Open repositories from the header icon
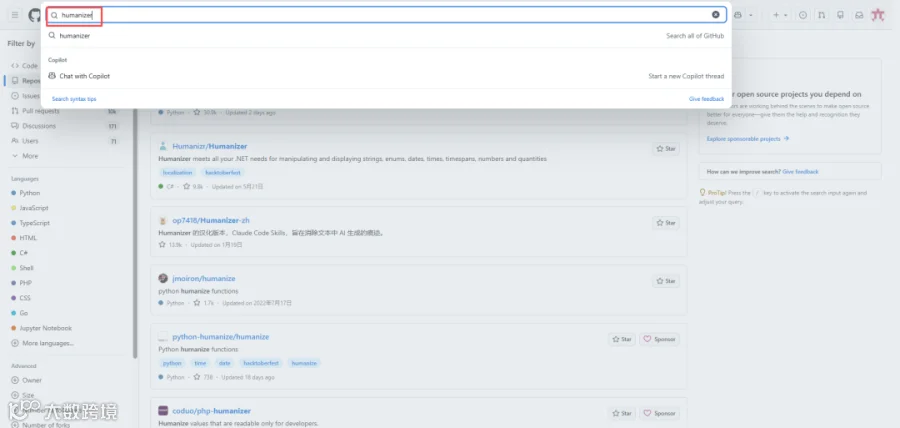Viewport: 900px width, 428px height. click(840, 15)
